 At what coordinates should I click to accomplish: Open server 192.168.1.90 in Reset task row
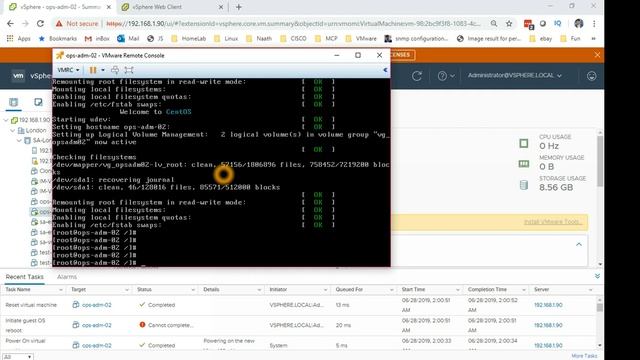[548, 305]
